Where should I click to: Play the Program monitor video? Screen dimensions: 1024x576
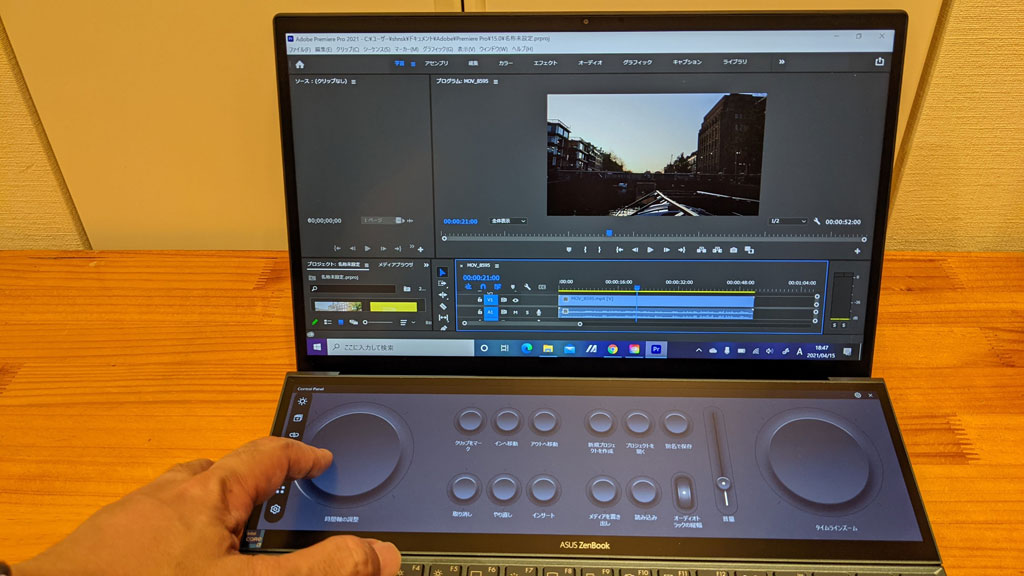point(650,249)
